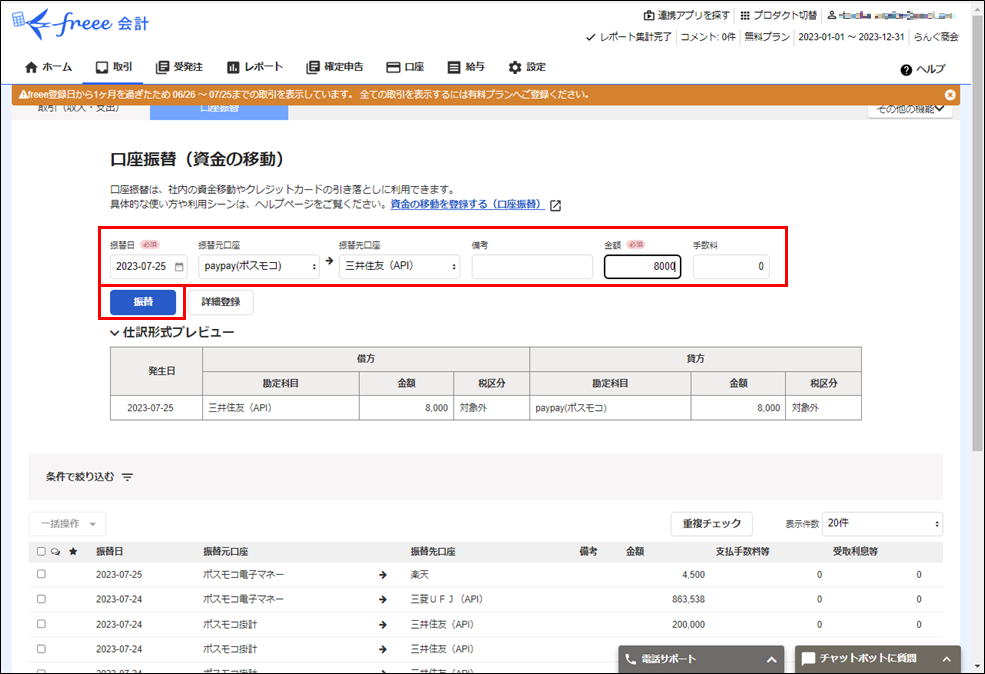Screen dimensions: 985x674
Task: Close the orange warning banner
Action: [950, 95]
